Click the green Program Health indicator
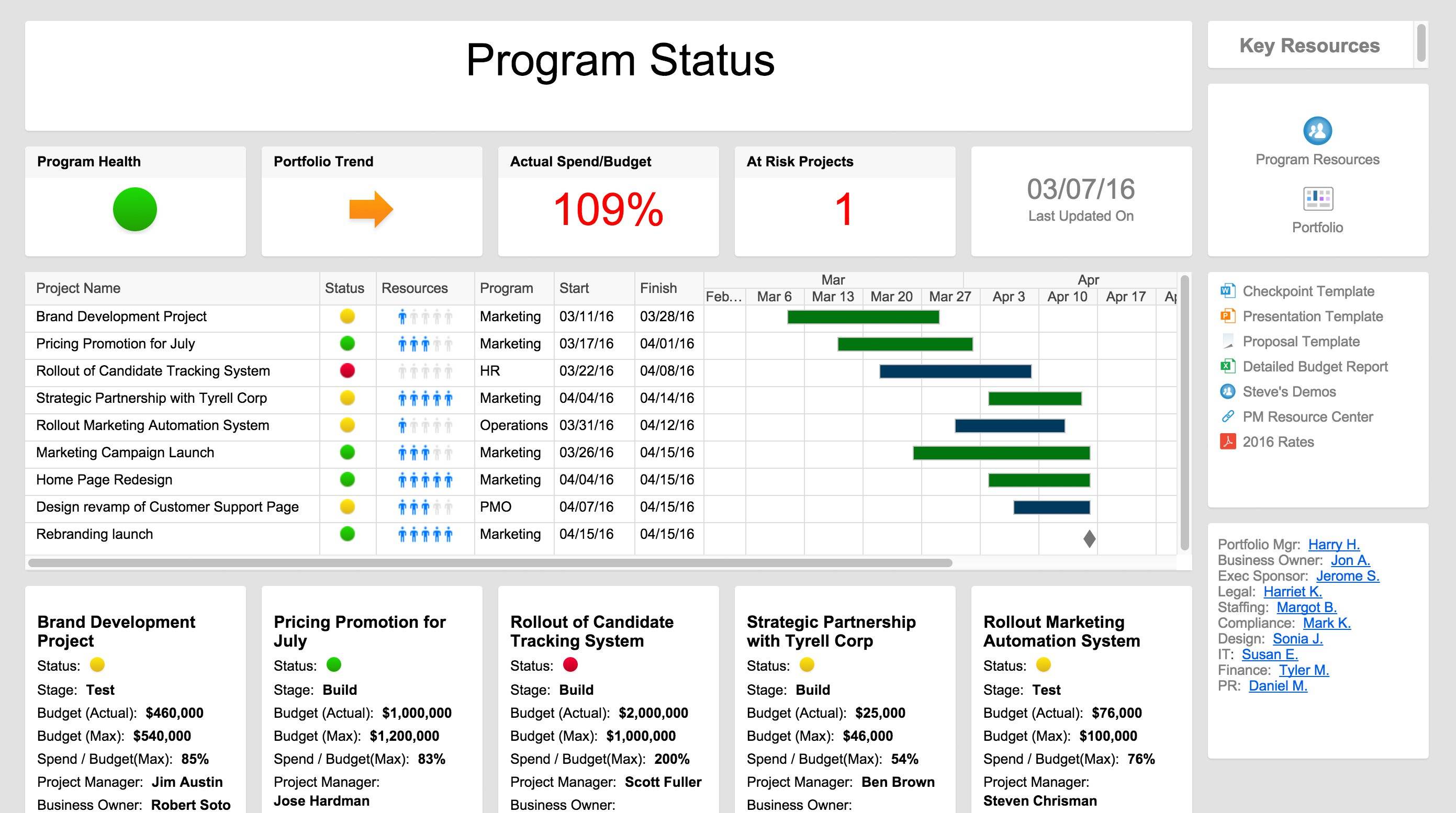The width and height of the screenshot is (1456, 813). (x=135, y=209)
